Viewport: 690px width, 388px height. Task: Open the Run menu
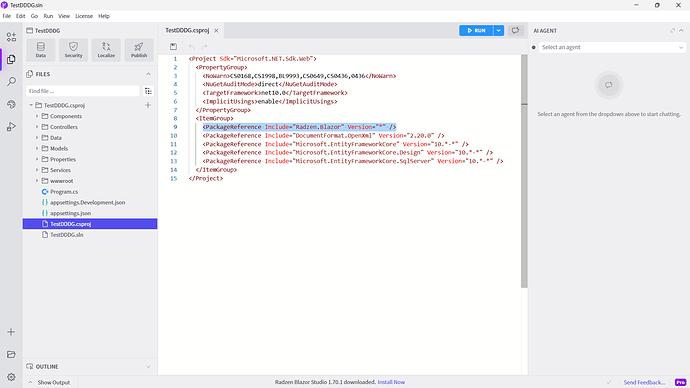[48, 16]
